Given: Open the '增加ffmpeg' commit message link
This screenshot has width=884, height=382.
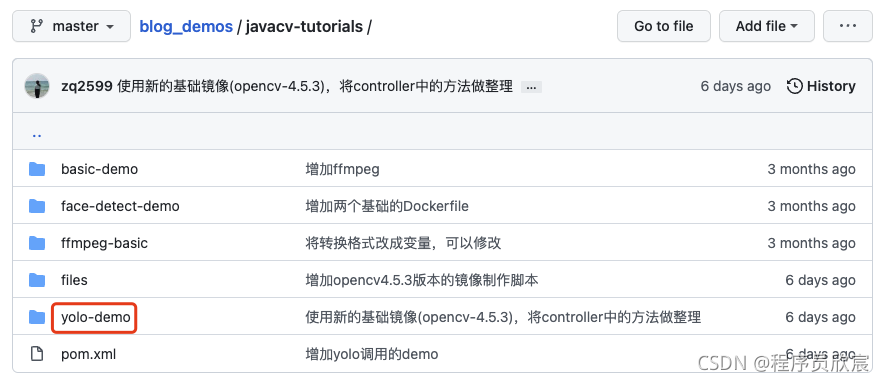Looking at the screenshot, I should [x=342, y=169].
